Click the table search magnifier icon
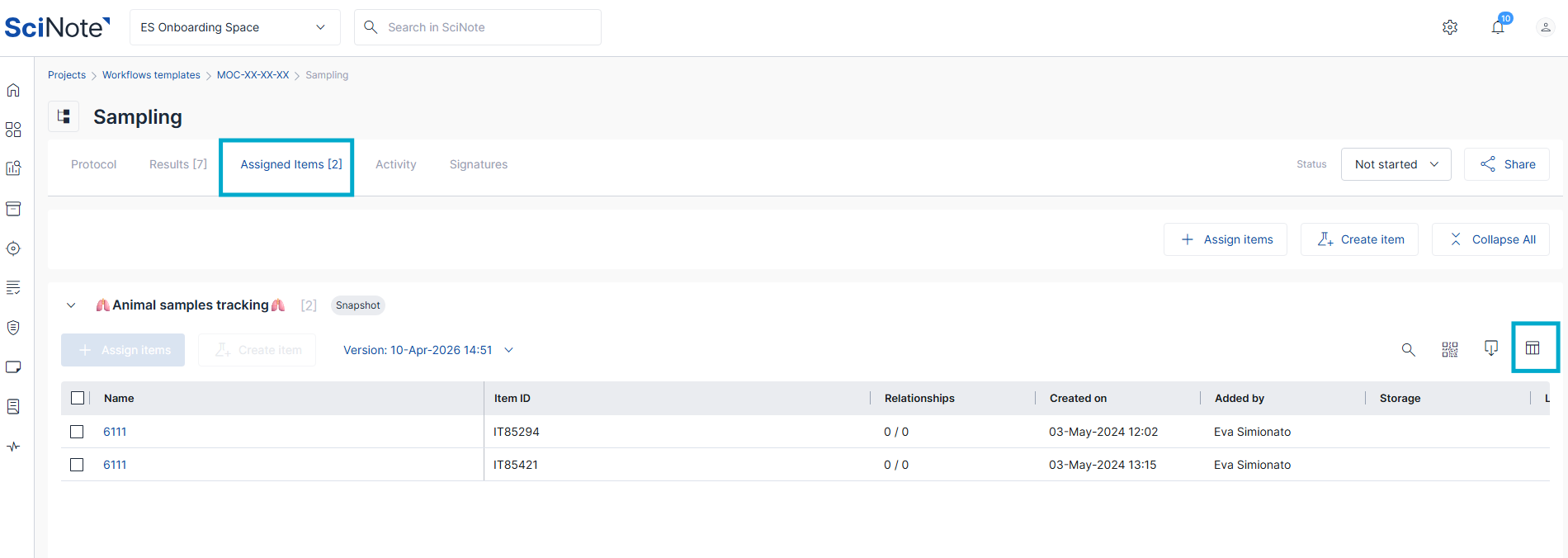 (x=1408, y=350)
